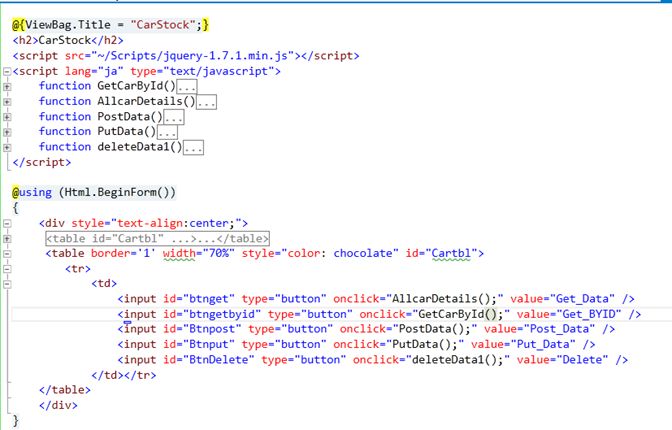Viewport: 672px width, 430px height.
Task: Expand the PutData function outline
Action: click(x=7, y=132)
